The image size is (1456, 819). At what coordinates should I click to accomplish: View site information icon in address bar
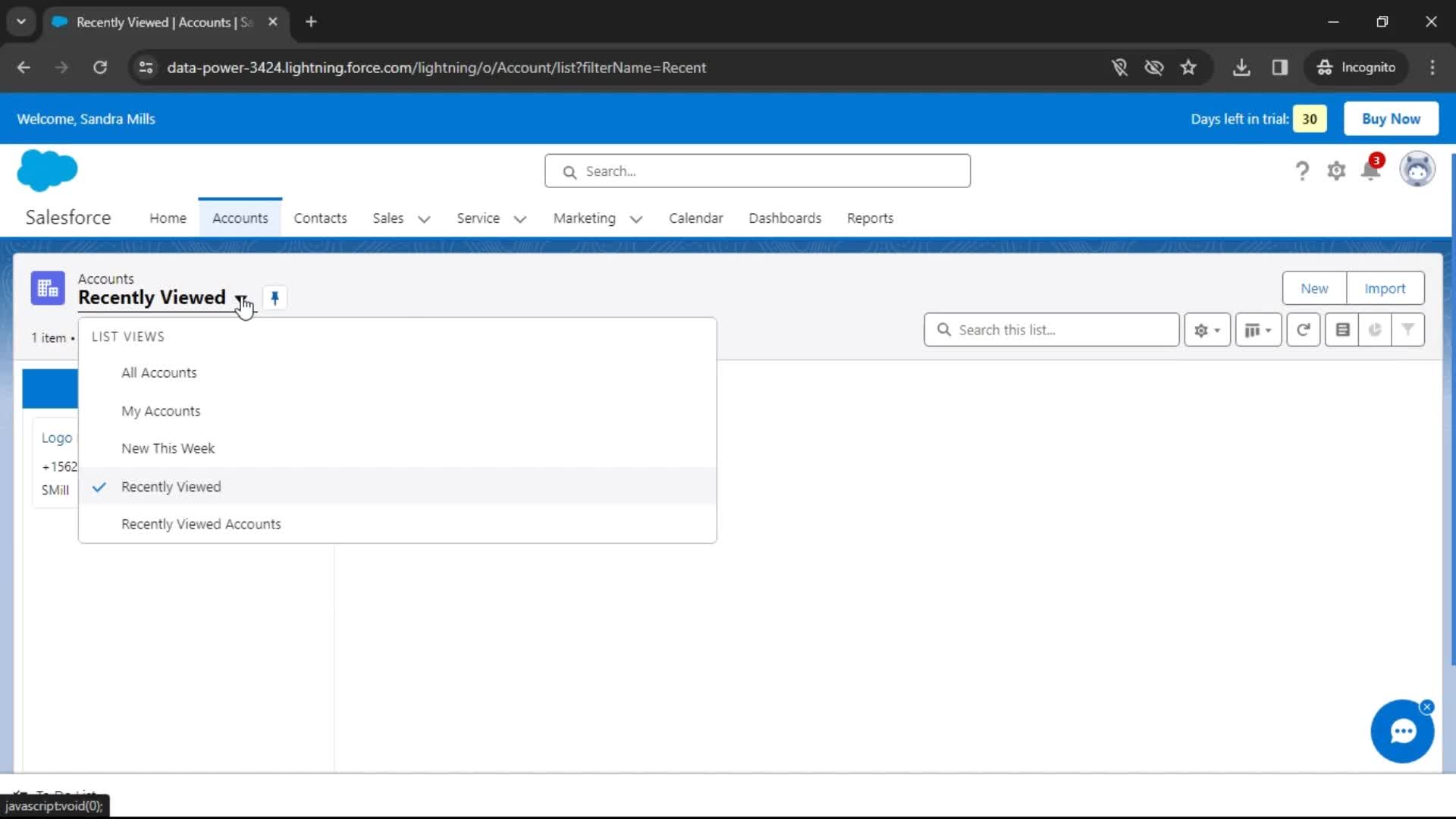coord(146,67)
